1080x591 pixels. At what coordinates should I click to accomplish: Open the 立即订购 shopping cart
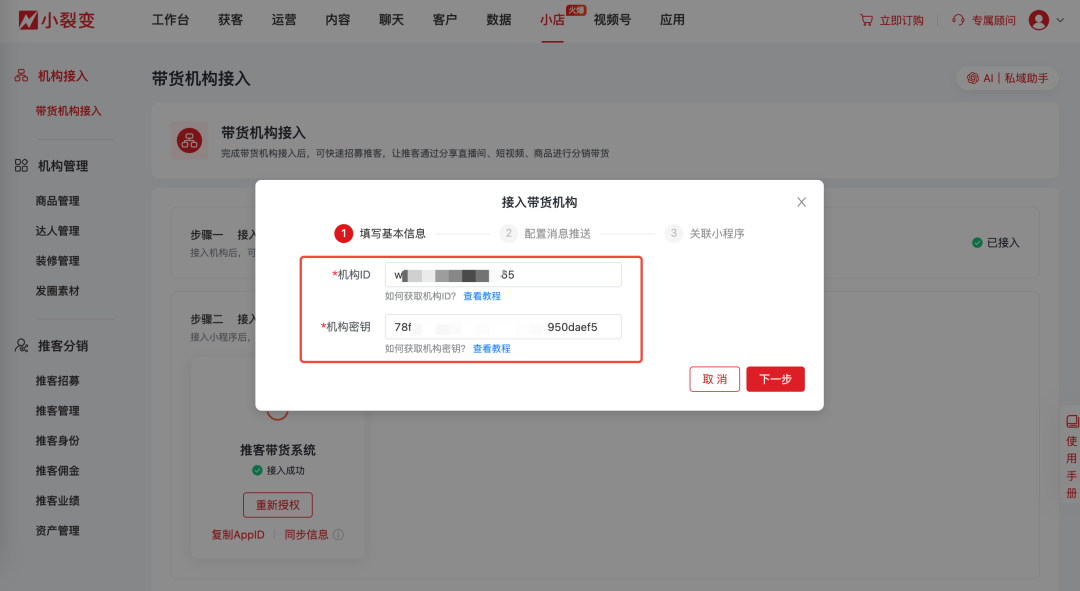[890, 19]
